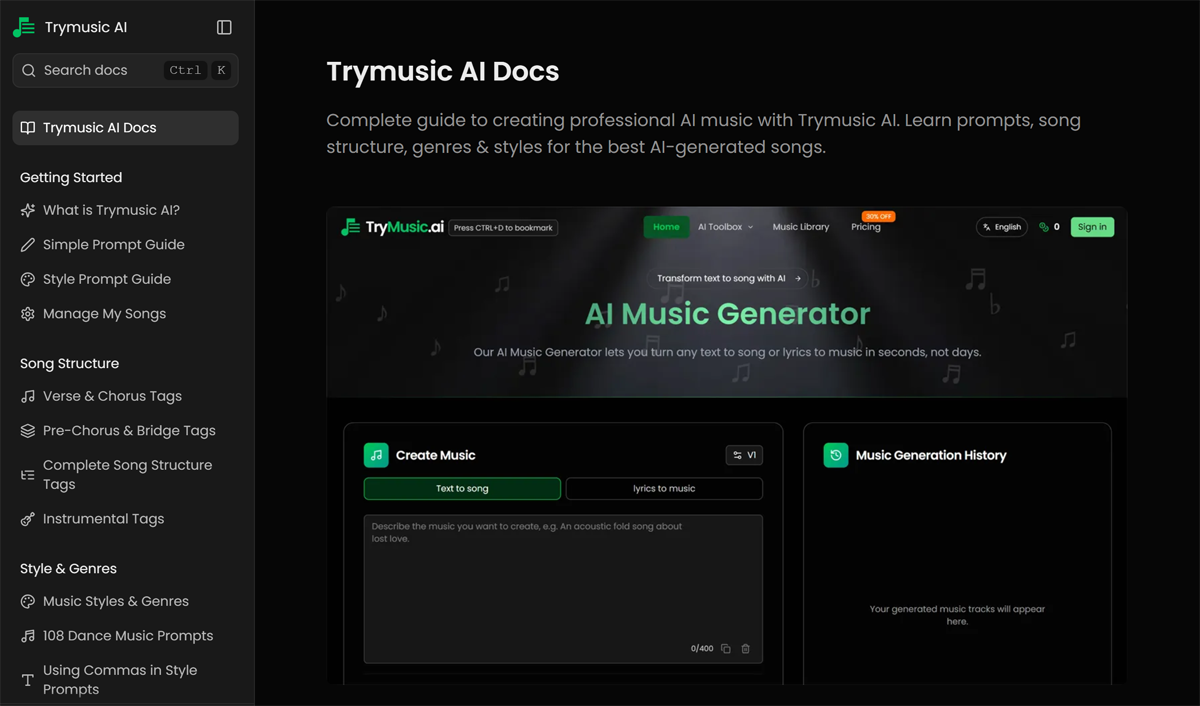This screenshot has height=706, width=1200.
Task: Click the Instrumental Tags chain-link icon
Action: [x=28, y=518]
